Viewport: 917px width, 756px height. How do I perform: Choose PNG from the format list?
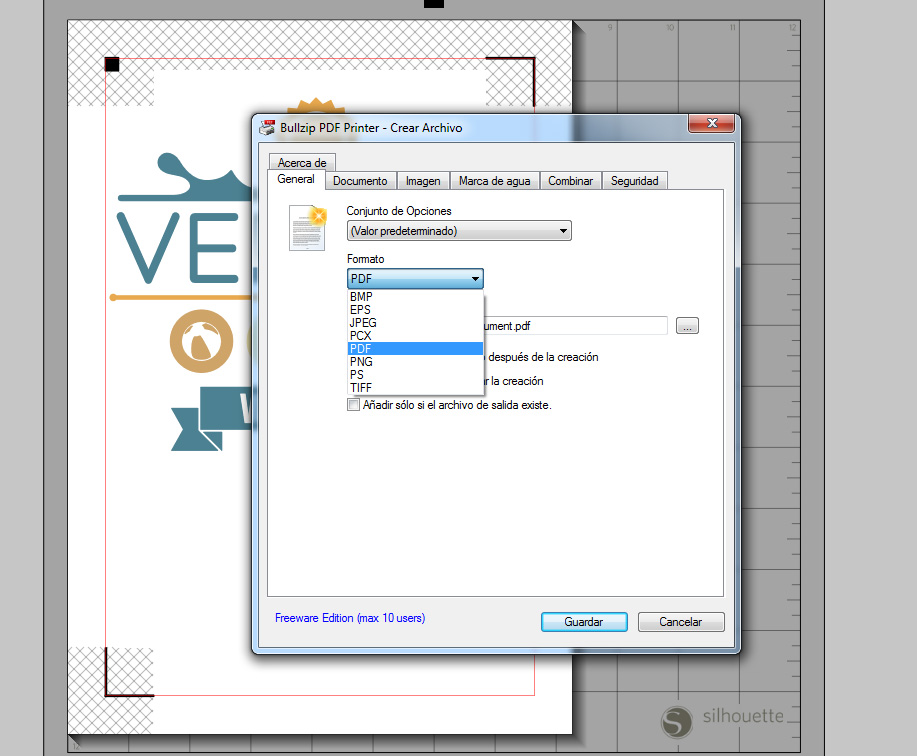(415, 362)
